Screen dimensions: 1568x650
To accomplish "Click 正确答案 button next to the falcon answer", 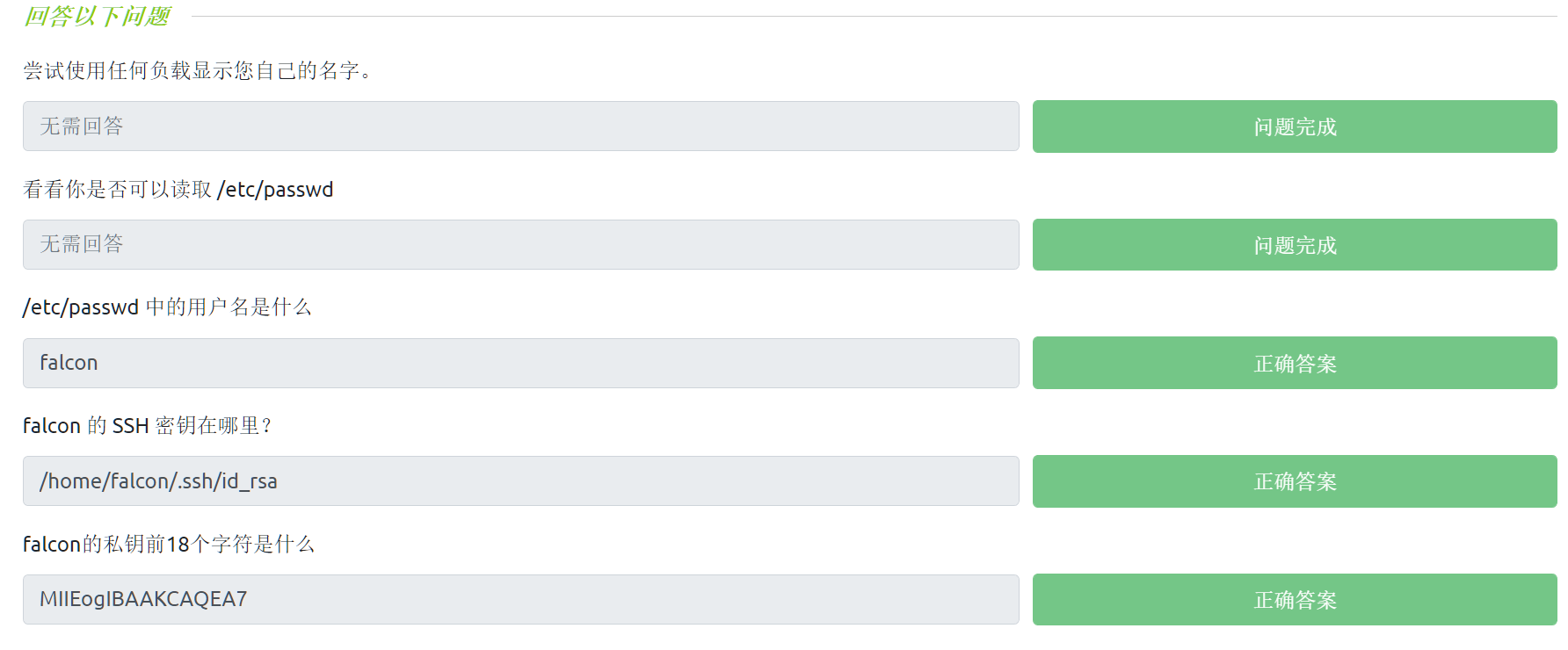I will tap(1294, 363).
